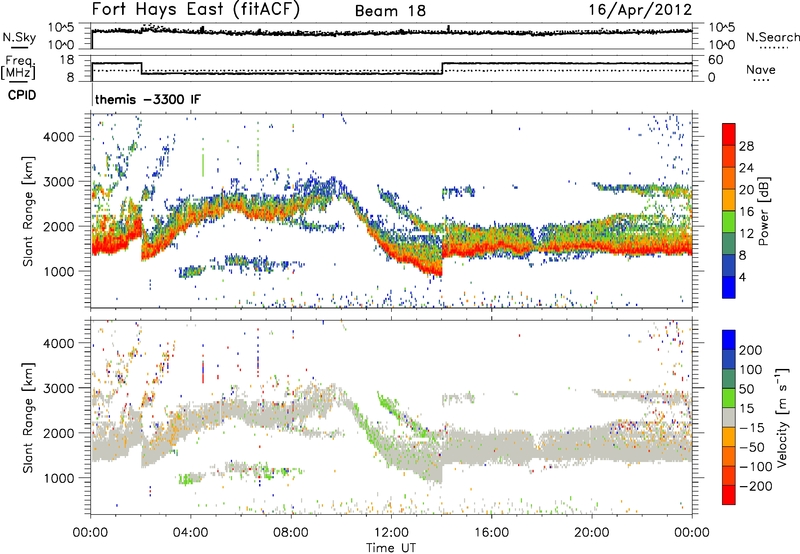800x554 pixels.
Task: Click the 'Time UT' axis title
Action: 391,548
